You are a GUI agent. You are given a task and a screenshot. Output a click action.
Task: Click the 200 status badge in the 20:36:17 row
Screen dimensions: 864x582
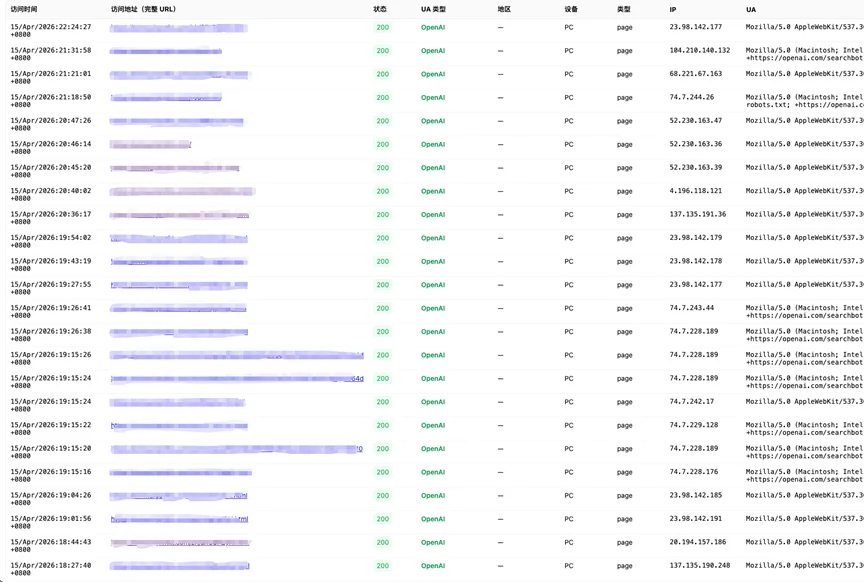[x=382, y=215]
